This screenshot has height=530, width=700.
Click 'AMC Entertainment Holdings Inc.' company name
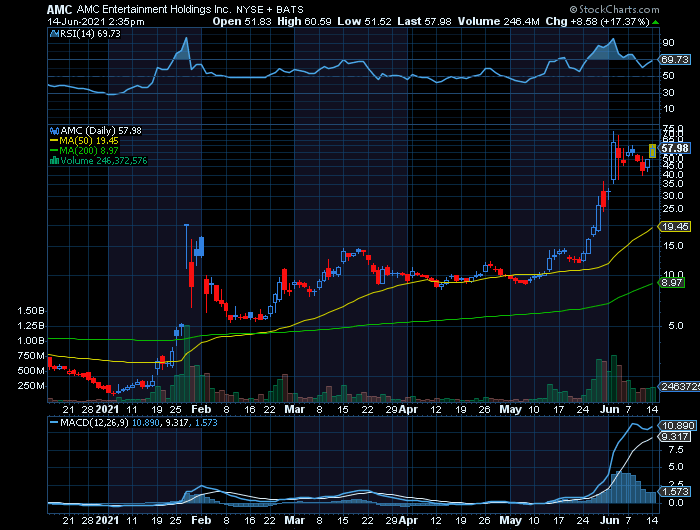click(x=154, y=9)
